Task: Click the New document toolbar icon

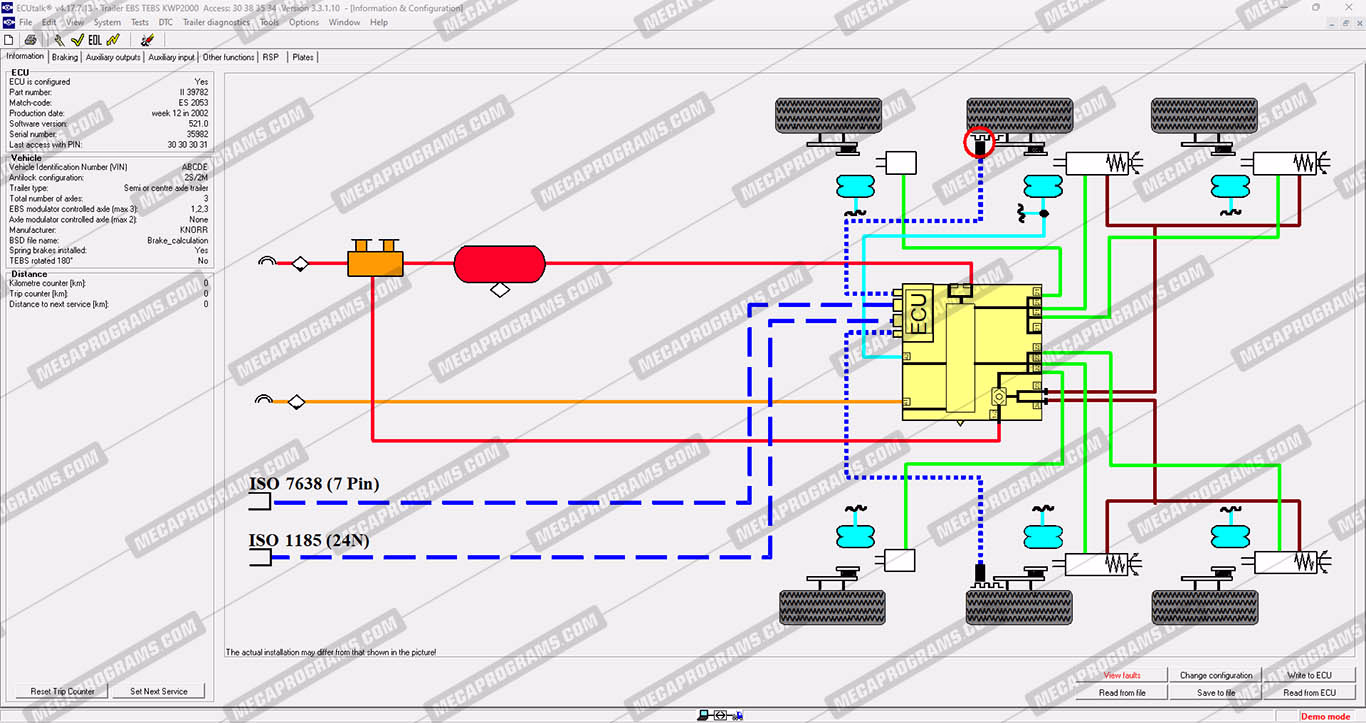Action: (x=9, y=40)
